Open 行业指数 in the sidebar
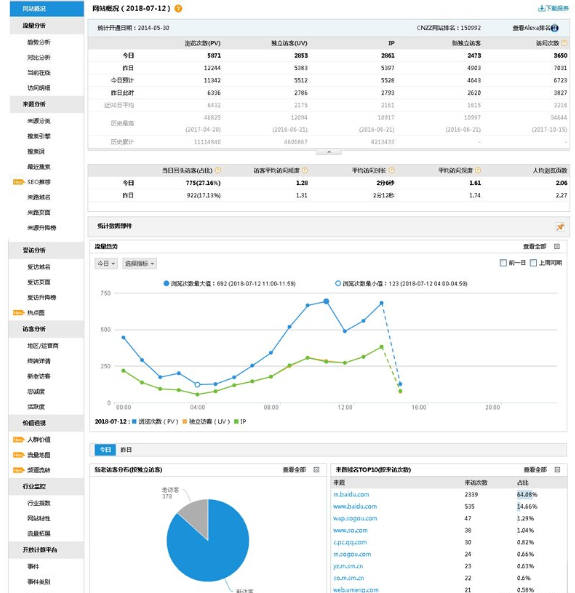 39,503
